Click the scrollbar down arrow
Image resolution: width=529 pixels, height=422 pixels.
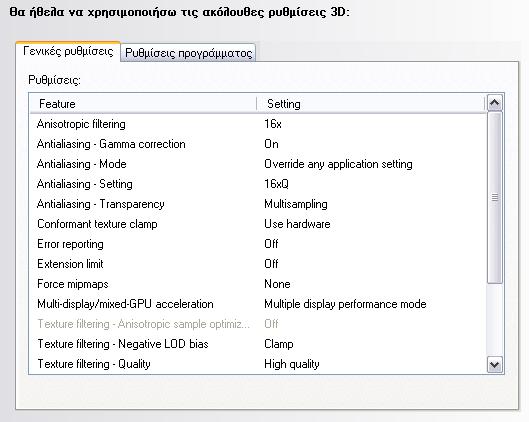coord(495,365)
